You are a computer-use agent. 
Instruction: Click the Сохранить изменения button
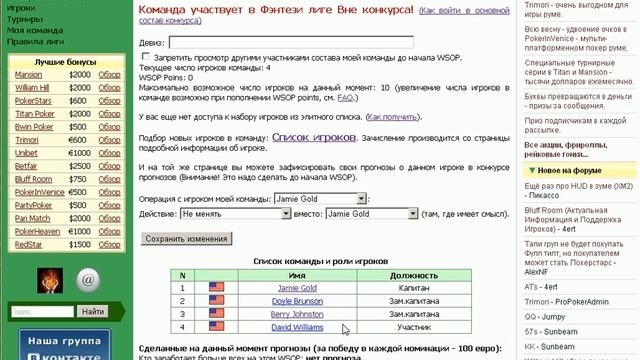pos(187,239)
